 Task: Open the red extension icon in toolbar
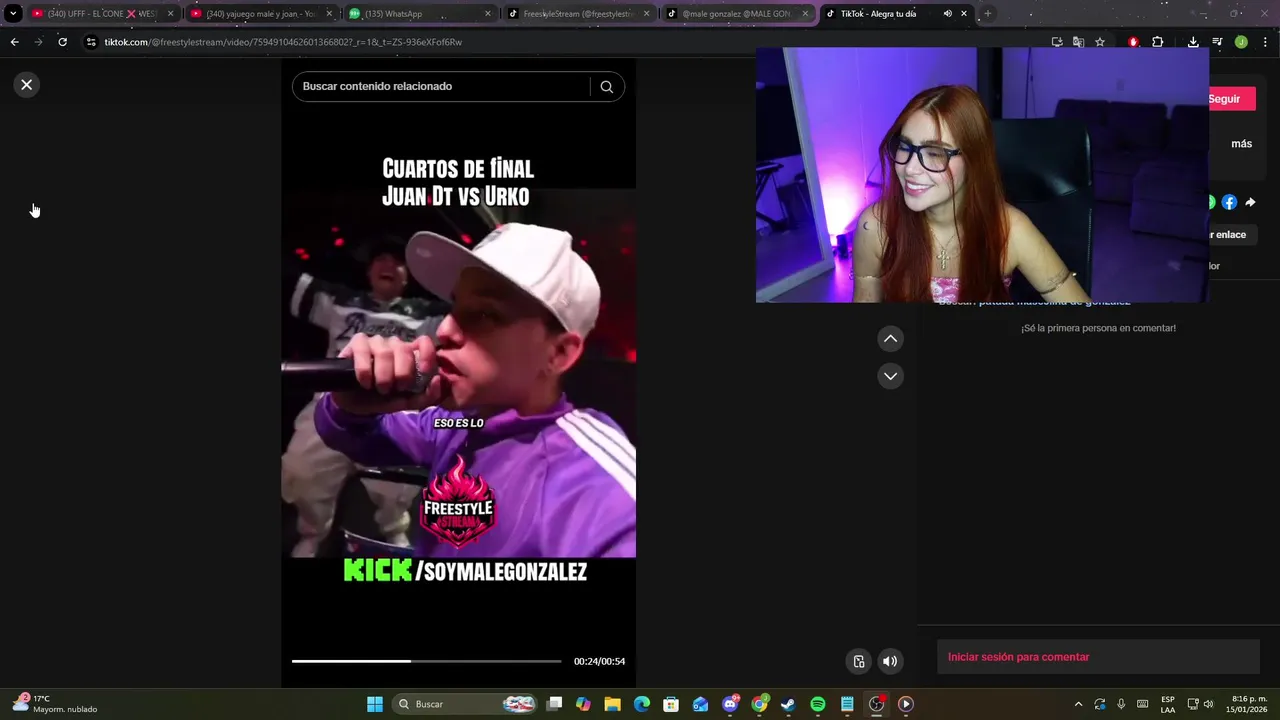click(x=1133, y=42)
